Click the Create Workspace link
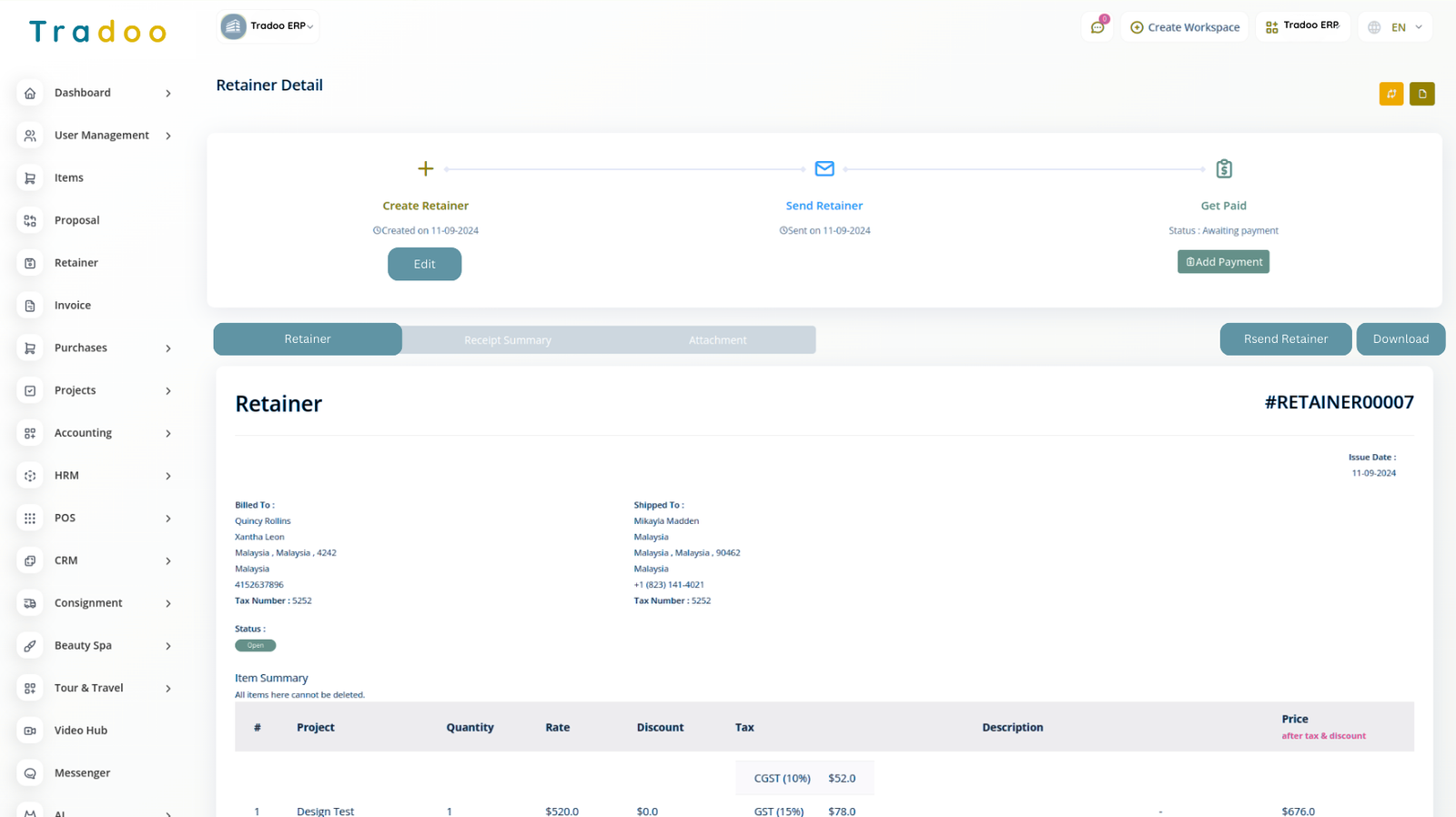 pos(1185,27)
